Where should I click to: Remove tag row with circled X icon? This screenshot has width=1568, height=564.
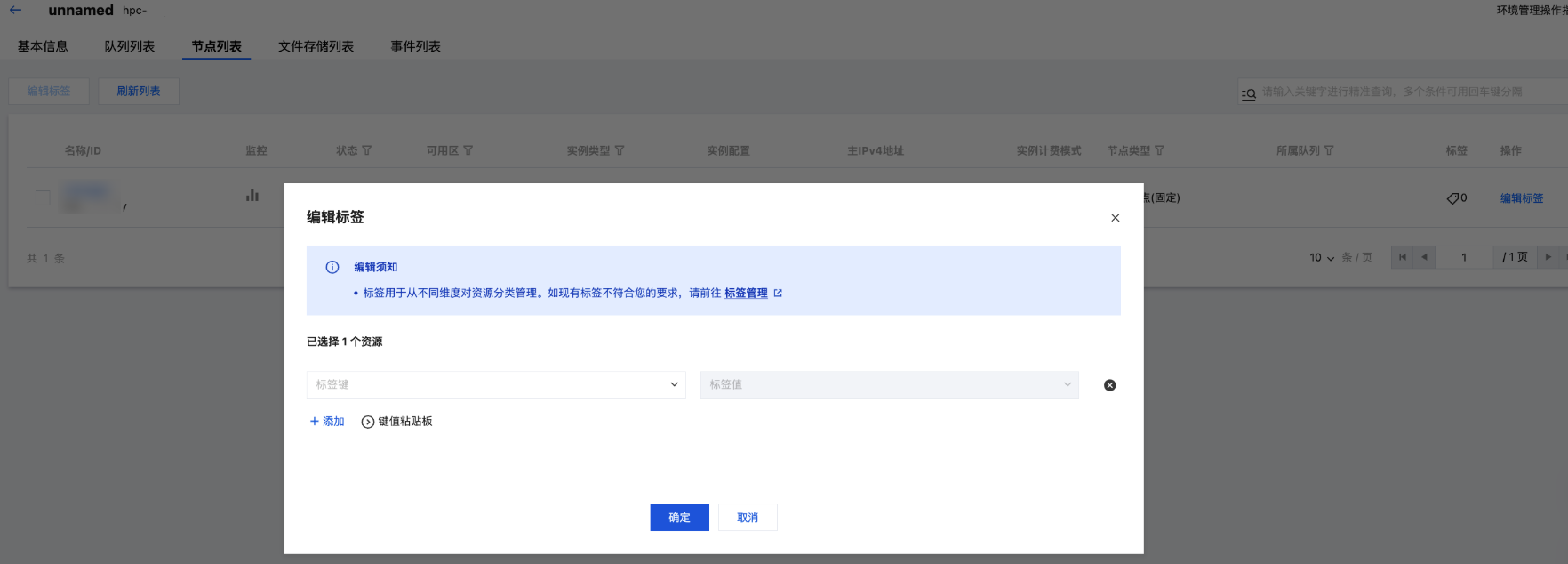click(1109, 385)
